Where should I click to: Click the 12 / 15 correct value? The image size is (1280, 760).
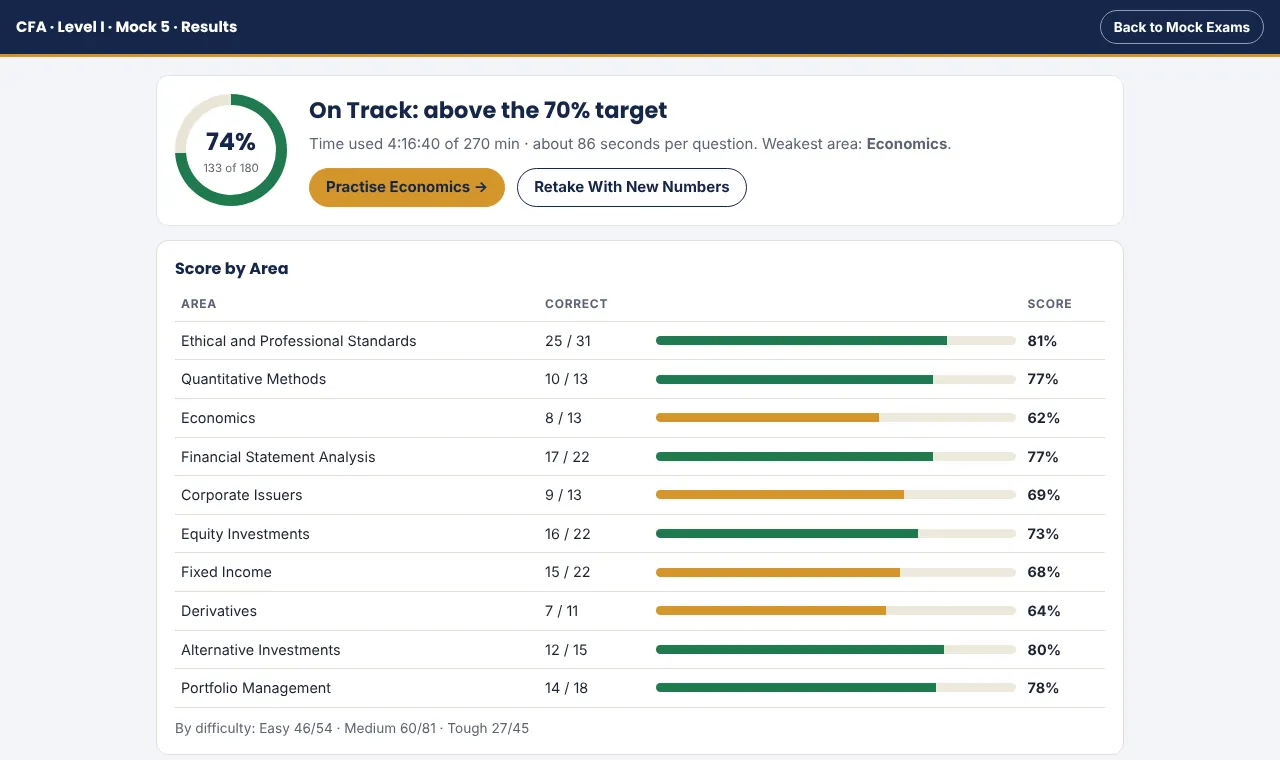pos(566,650)
